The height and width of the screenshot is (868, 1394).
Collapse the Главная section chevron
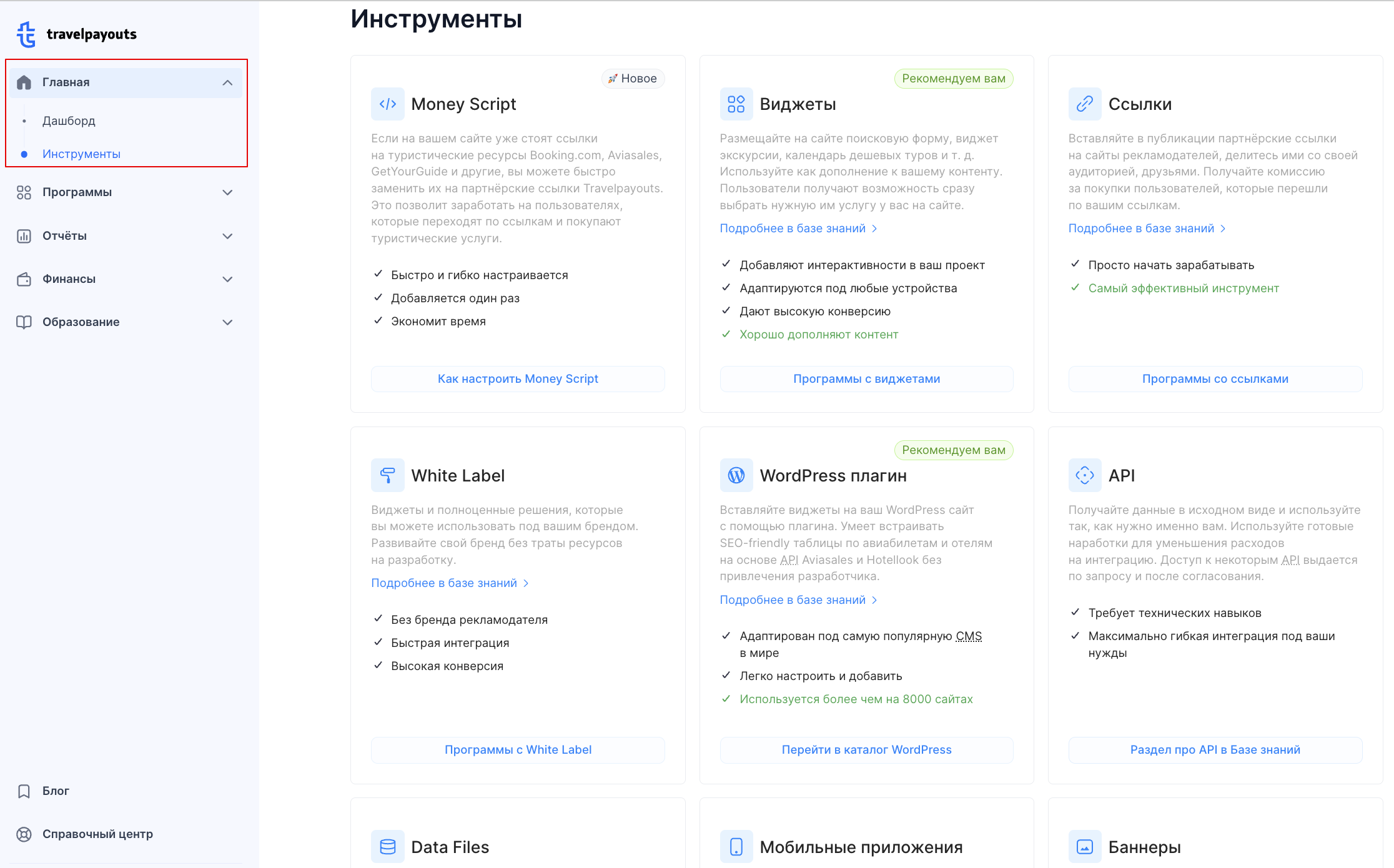pos(227,82)
